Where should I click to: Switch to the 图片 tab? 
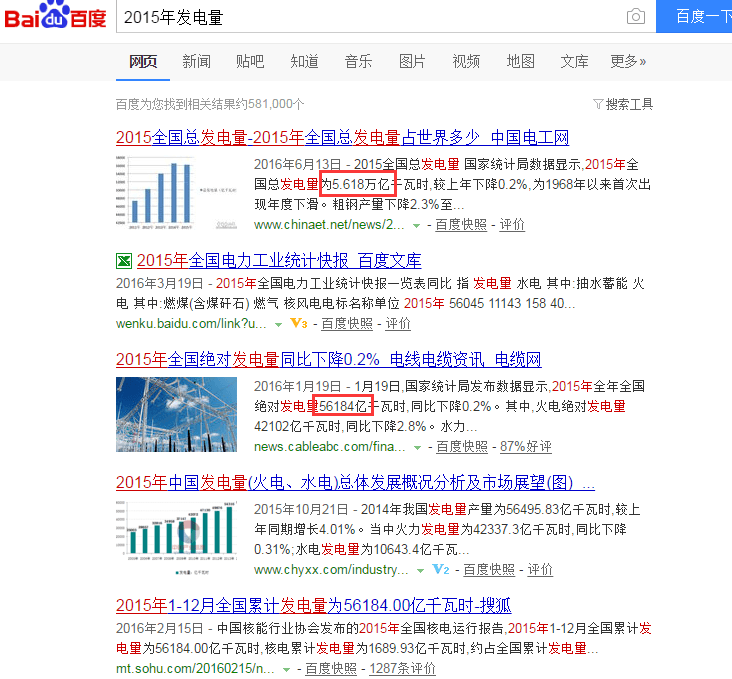[x=412, y=62]
